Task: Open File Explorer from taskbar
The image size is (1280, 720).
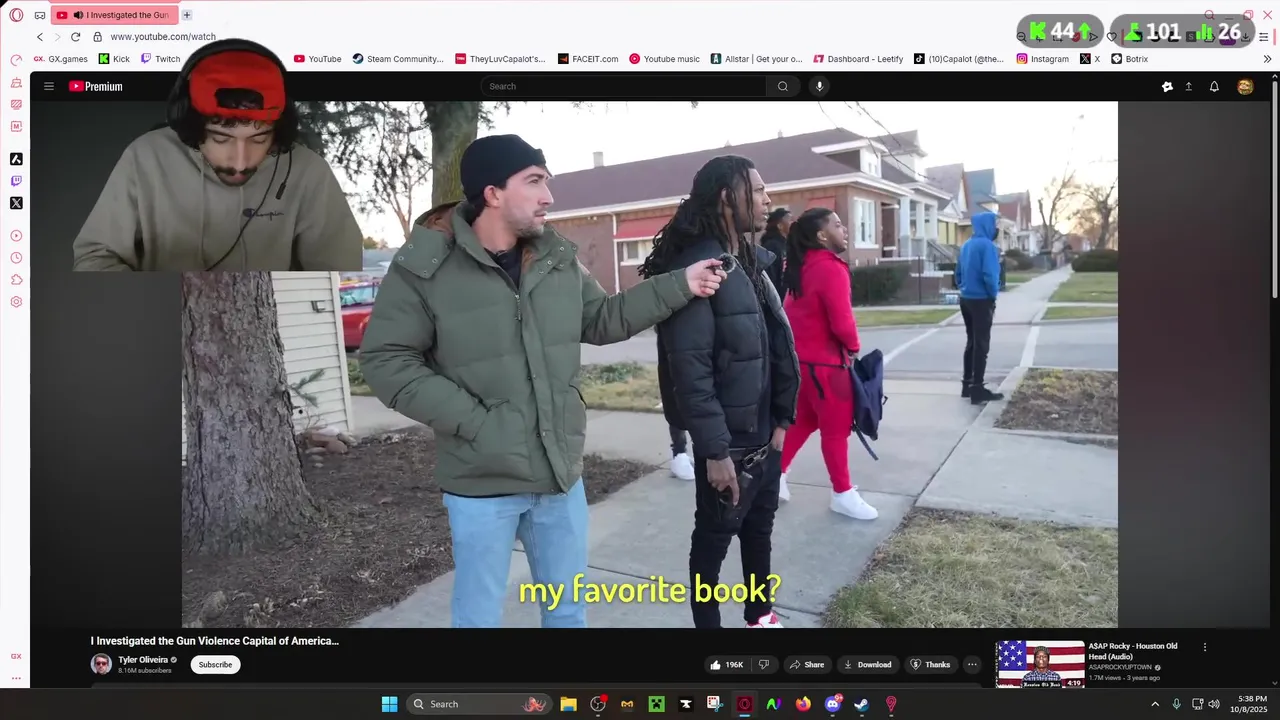Action: pyautogui.click(x=568, y=704)
